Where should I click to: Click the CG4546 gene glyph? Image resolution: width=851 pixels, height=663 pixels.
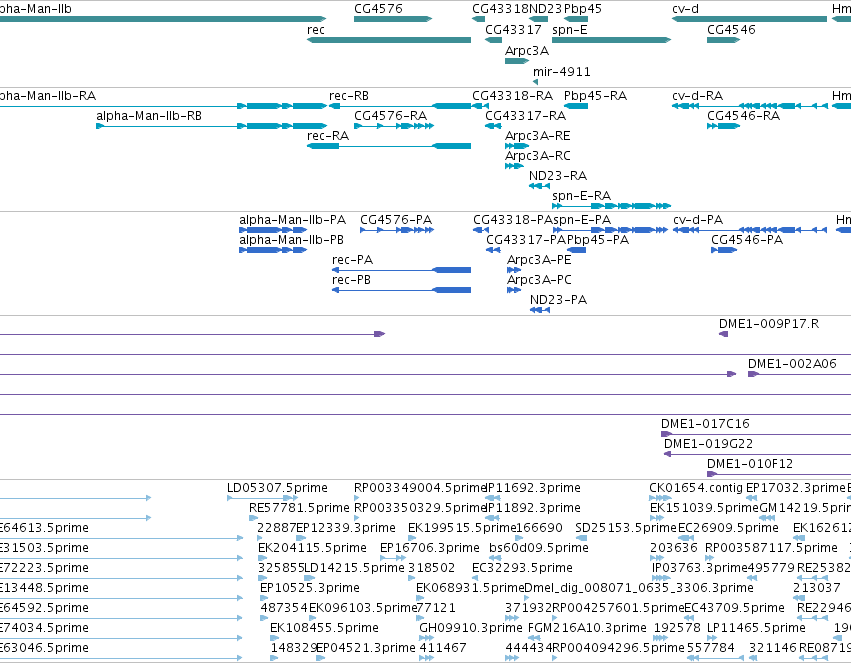[x=723, y=40]
